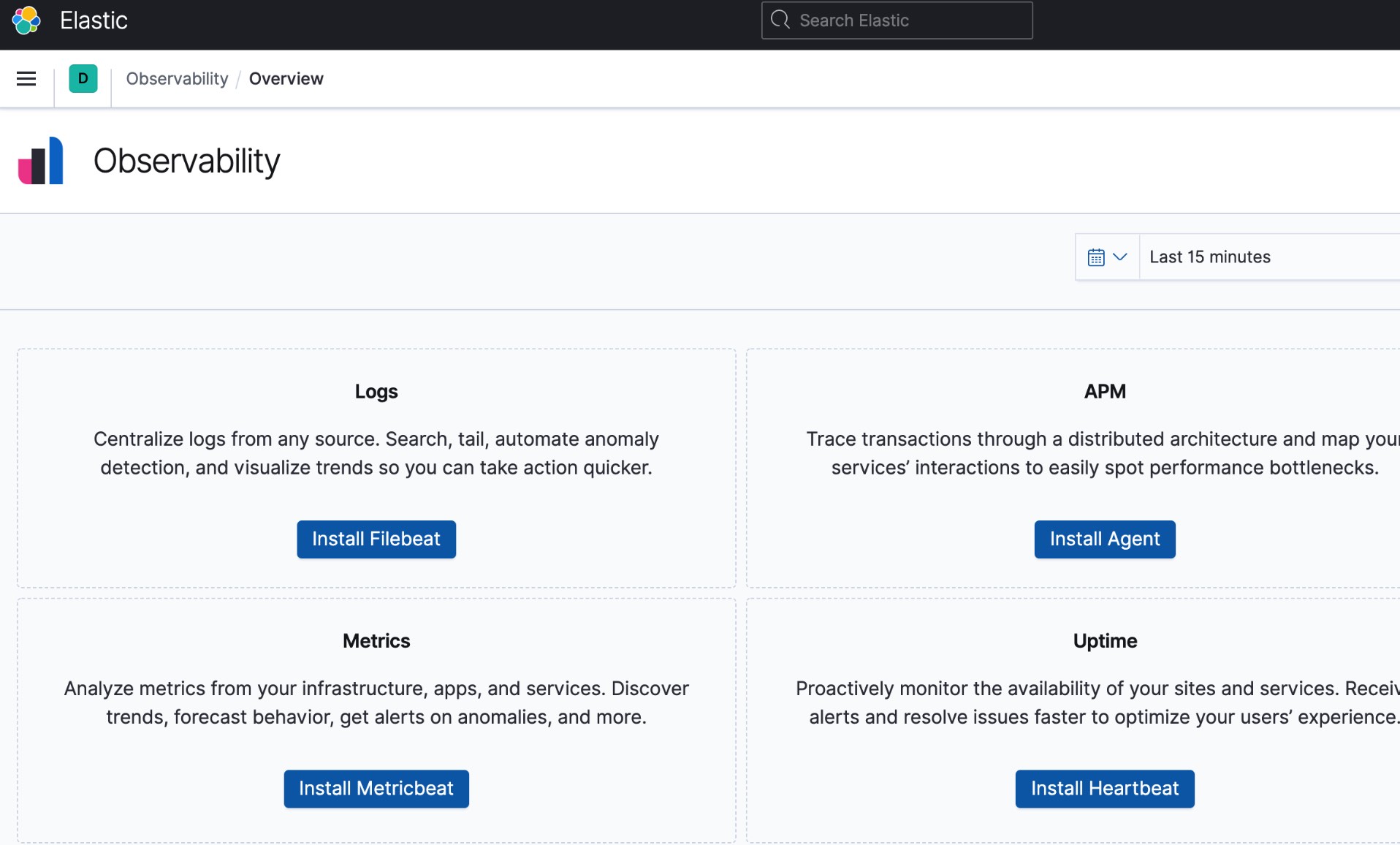Screen dimensions: 1400x845
Task: Click the 'Proactively monitor the availability' text
Action: point(1097,702)
